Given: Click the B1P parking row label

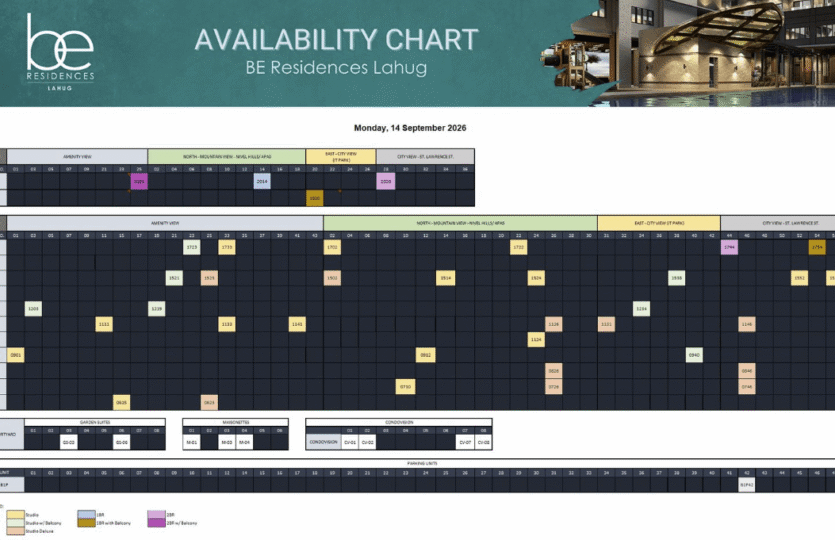Looking at the screenshot, I should tap(12, 485).
